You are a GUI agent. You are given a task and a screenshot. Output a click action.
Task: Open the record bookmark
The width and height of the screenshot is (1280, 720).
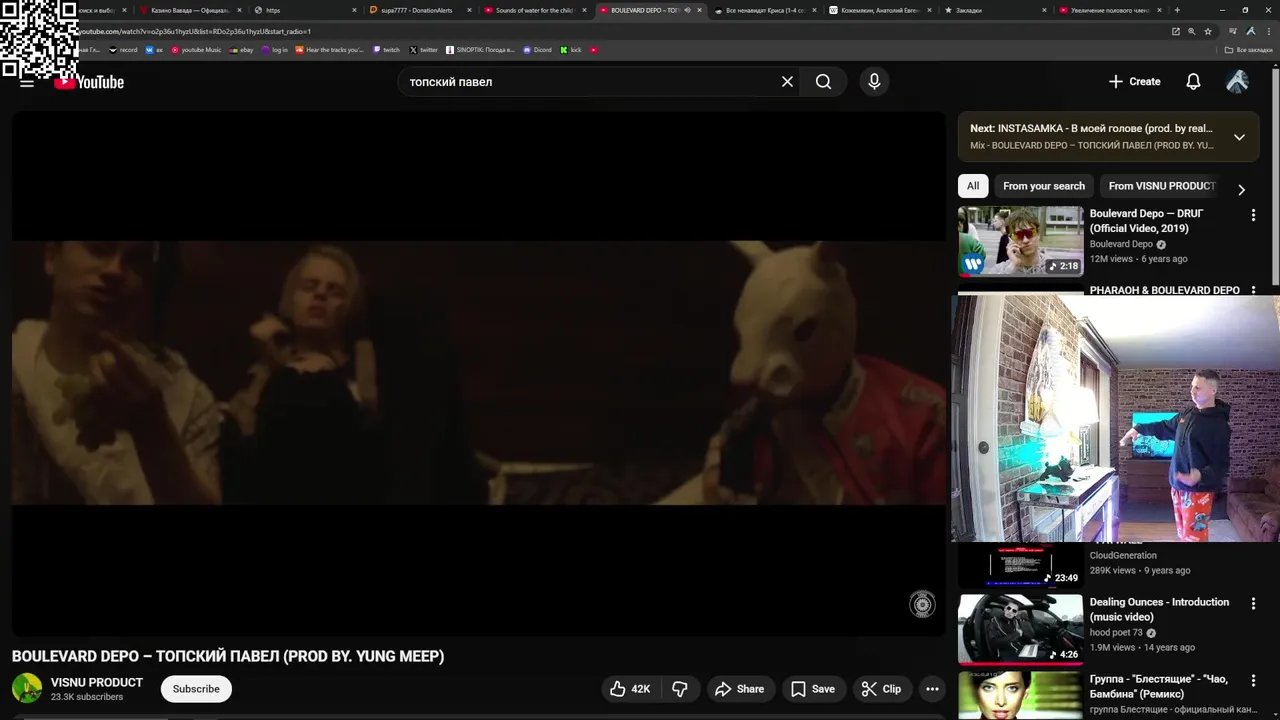[124, 49]
